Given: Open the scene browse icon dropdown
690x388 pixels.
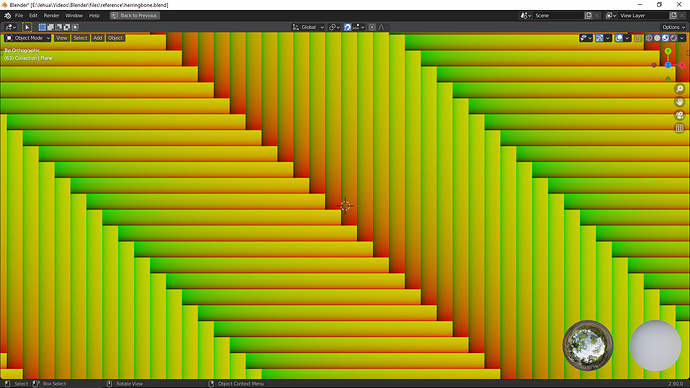Looking at the screenshot, I should 526,15.
